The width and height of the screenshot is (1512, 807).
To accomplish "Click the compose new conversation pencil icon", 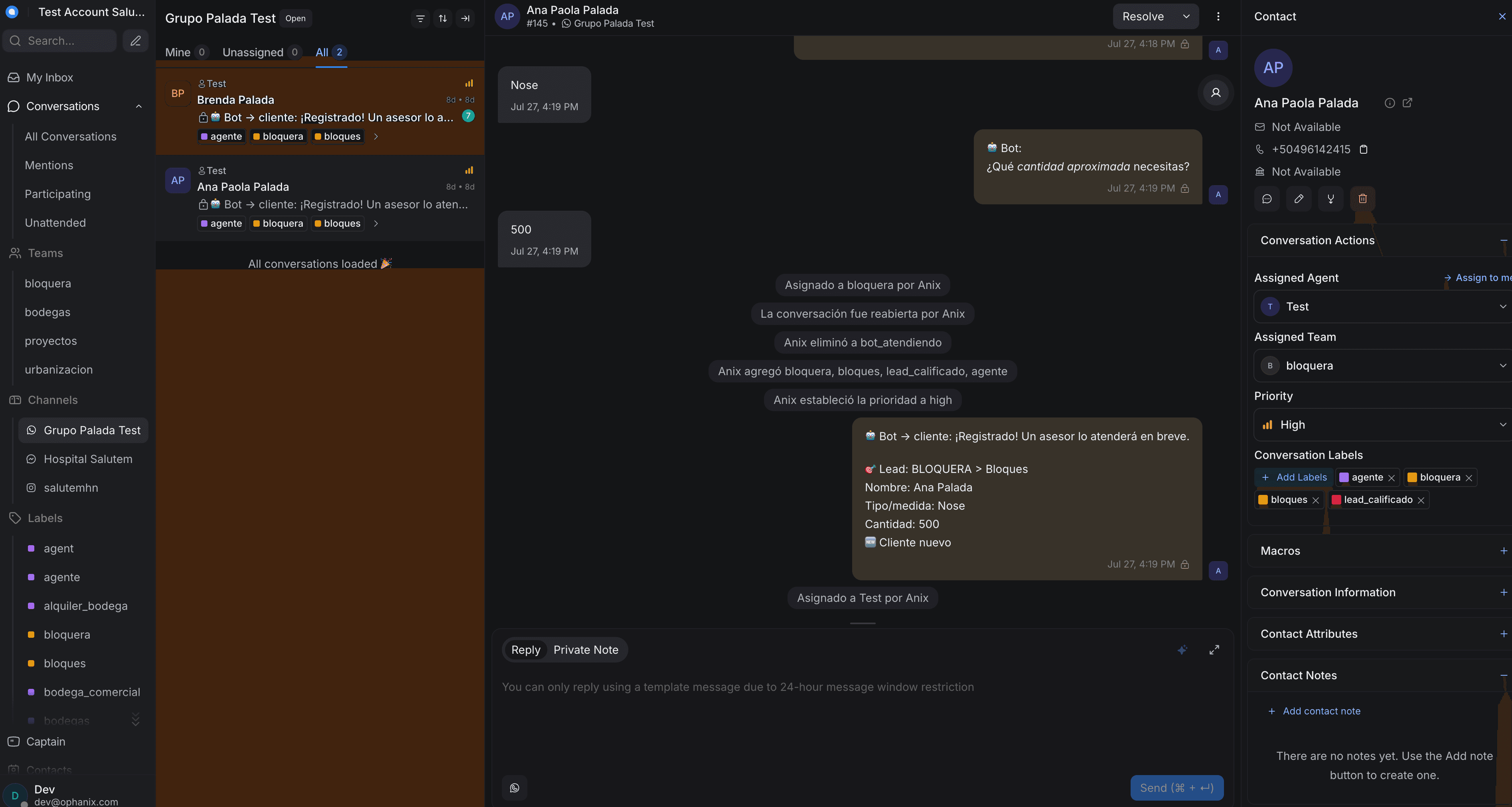I will point(136,41).
